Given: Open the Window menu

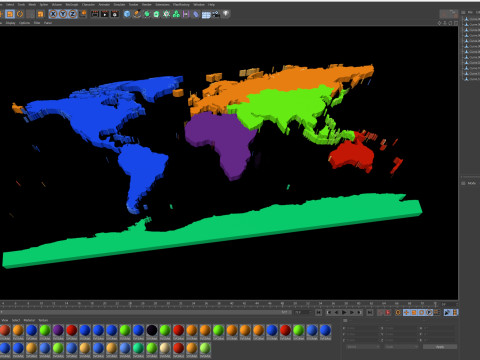Looking at the screenshot, I should [199, 5].
